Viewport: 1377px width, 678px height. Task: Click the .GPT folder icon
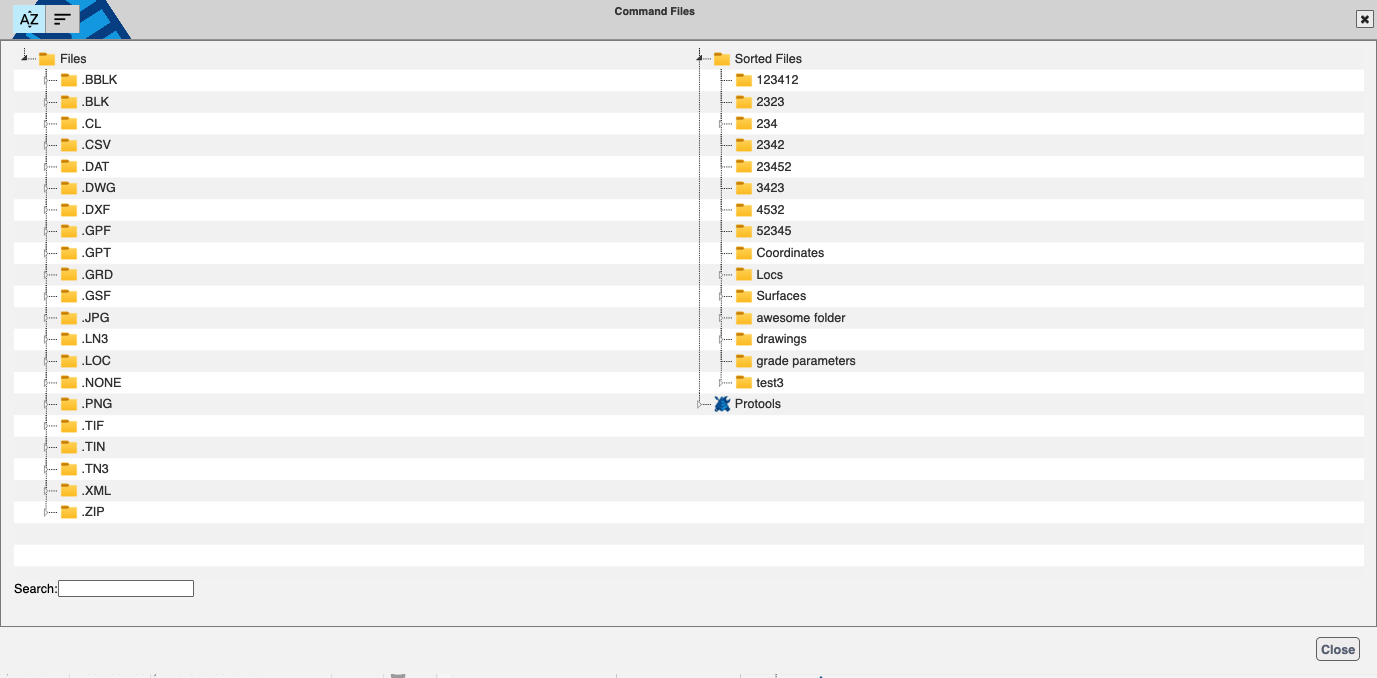(69, 253)
